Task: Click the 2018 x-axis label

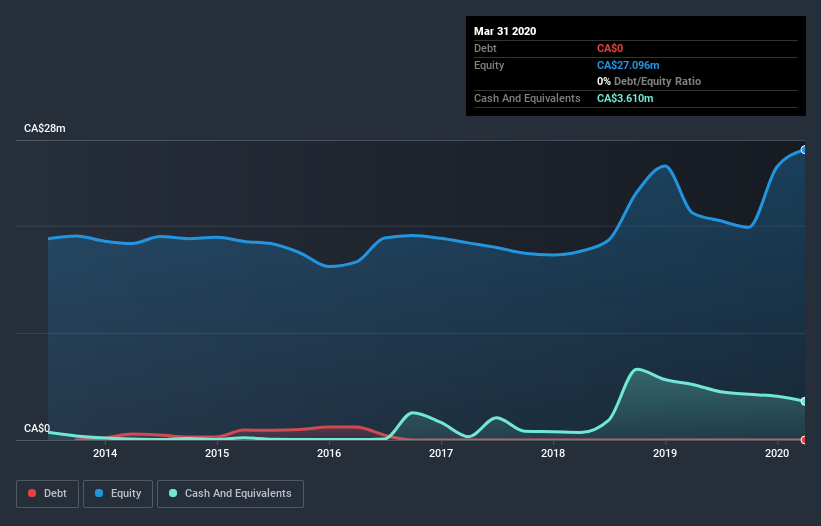Action: (x=553, y=453)
